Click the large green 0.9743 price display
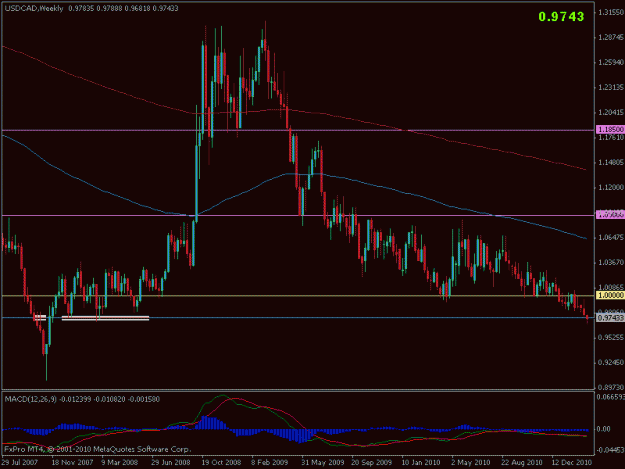The height and width of the screenshot is (469, 625). [561, 17]
